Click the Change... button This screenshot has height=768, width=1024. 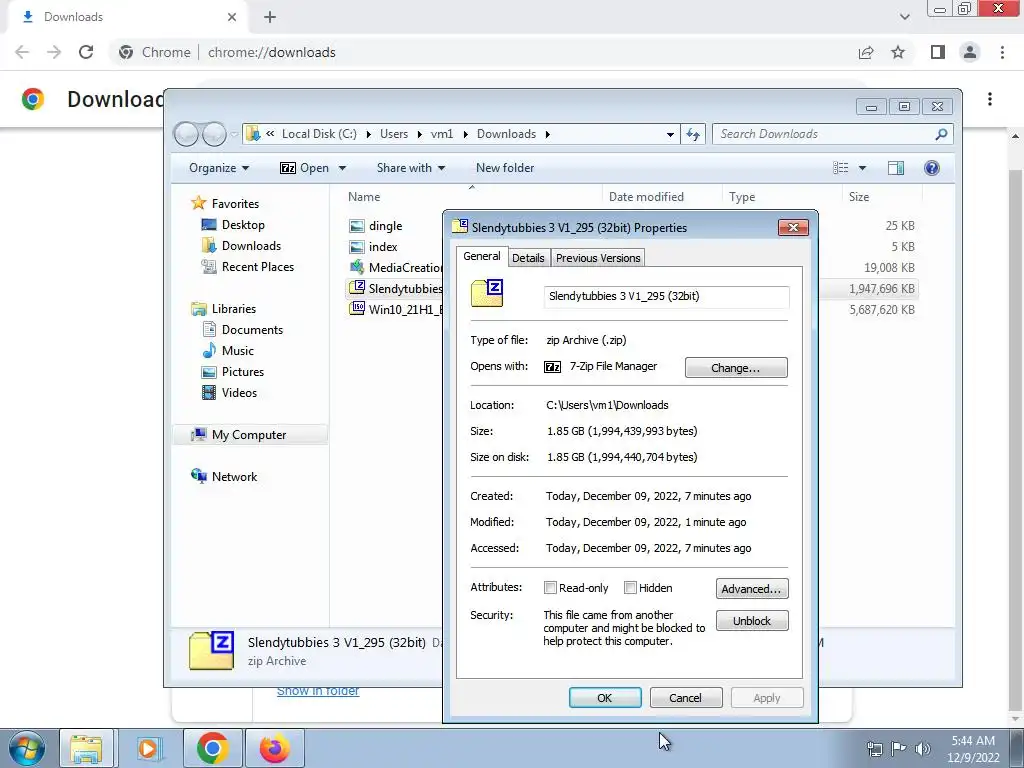coord(736,368)
